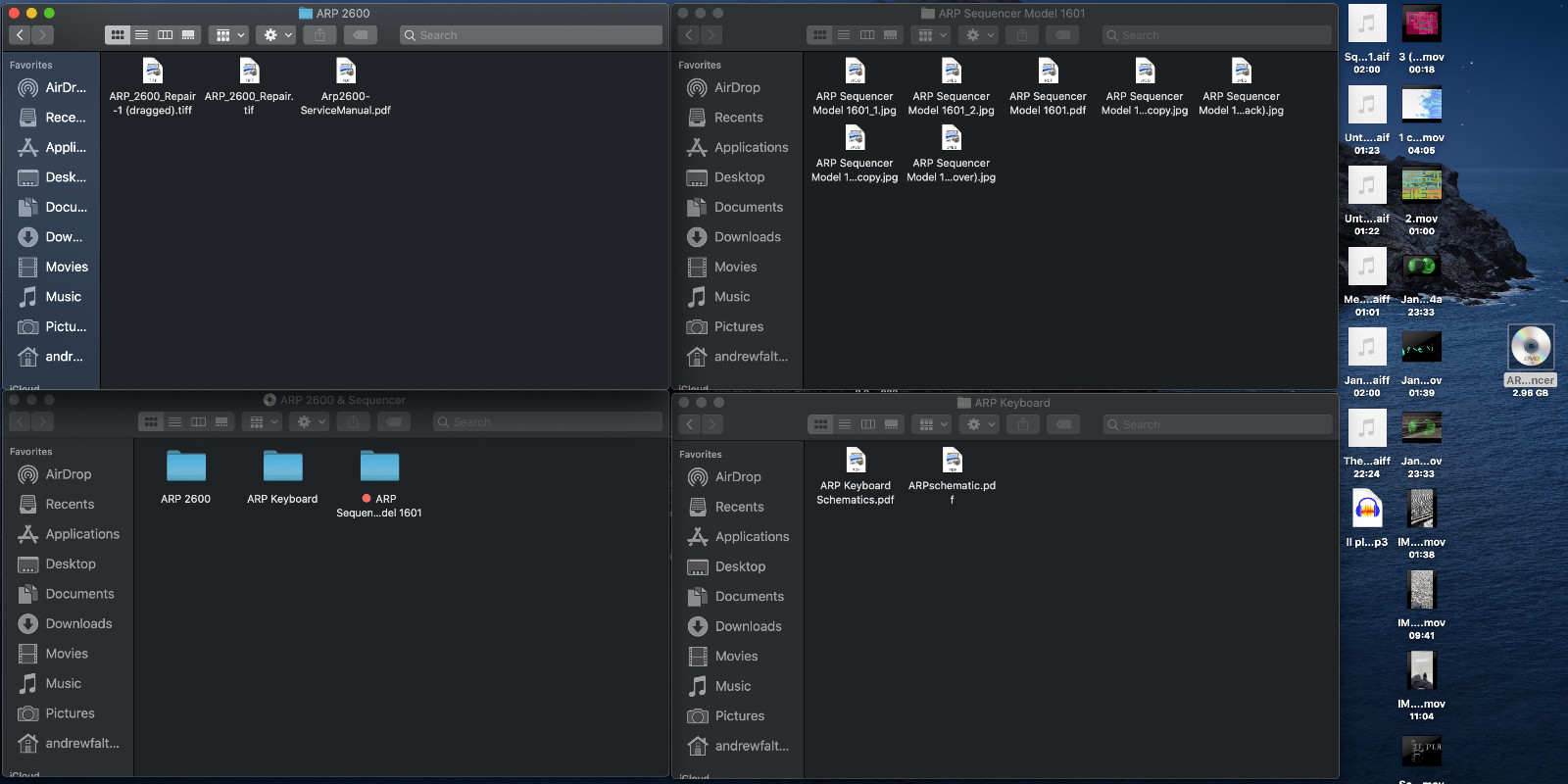Click the Share button in ARP 2600 window
The image size is (1568, 784).
coord(319,35)
